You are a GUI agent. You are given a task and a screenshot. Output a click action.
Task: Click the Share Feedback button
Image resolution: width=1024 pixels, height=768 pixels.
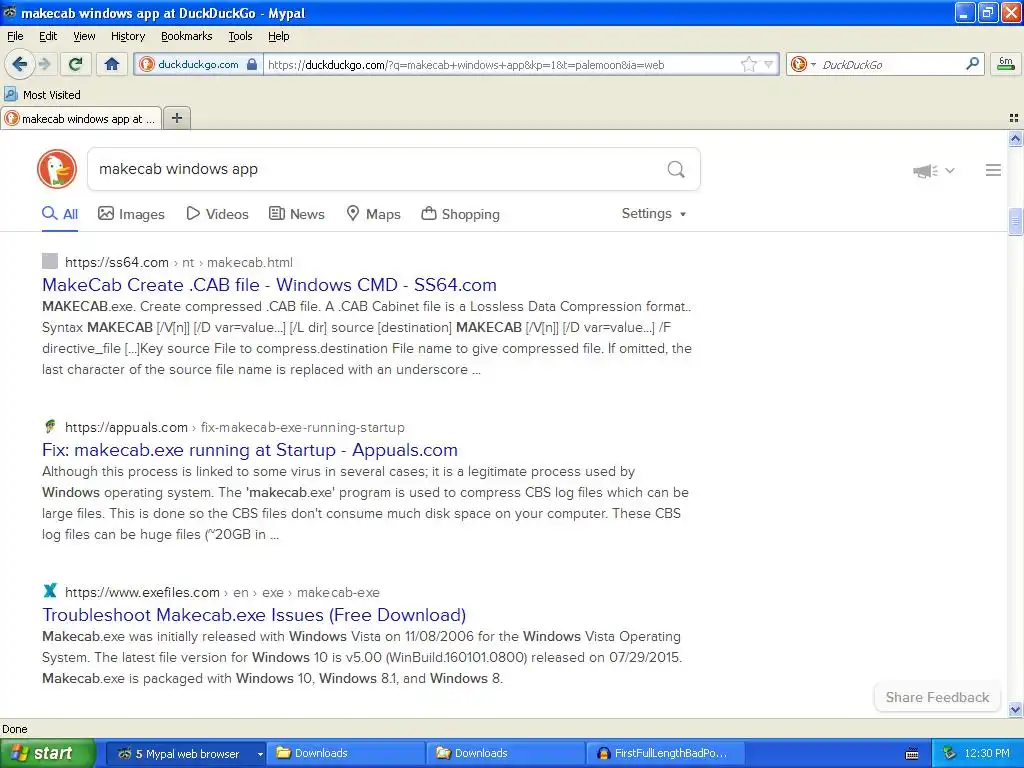pos(937,697)
